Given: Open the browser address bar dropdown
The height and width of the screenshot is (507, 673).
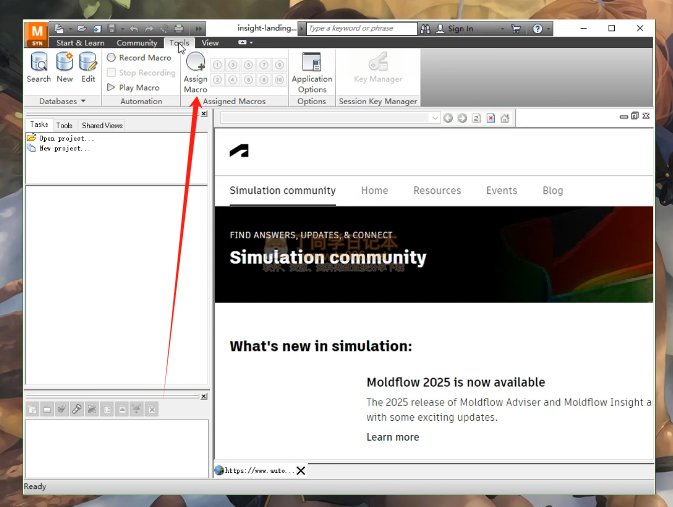Looking at the screenshot, I should point(434,118).
